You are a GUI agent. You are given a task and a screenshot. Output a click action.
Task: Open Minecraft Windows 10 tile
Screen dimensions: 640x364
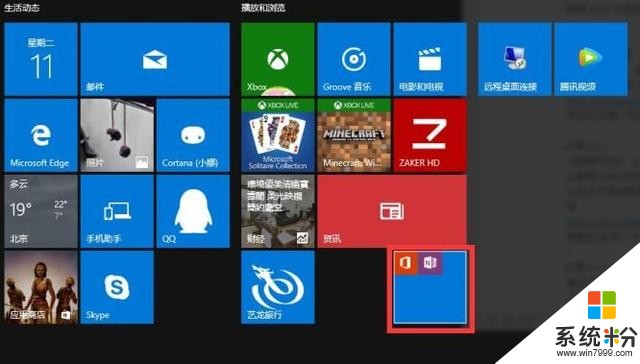click(353, 135)
